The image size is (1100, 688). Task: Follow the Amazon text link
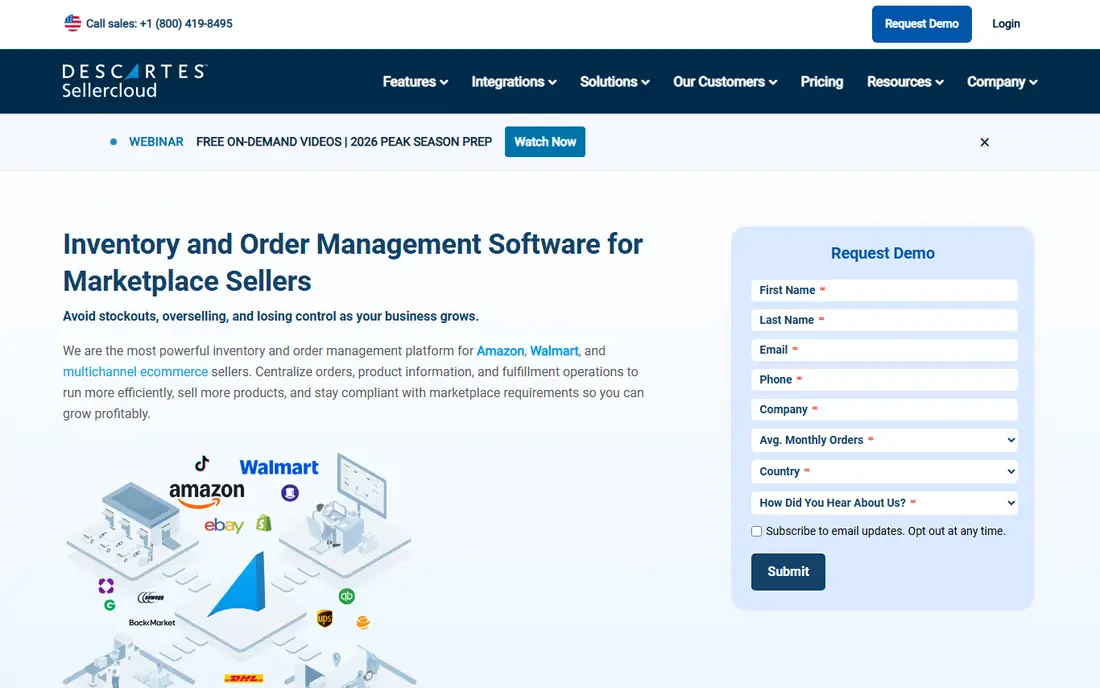[x=500, y=351]
